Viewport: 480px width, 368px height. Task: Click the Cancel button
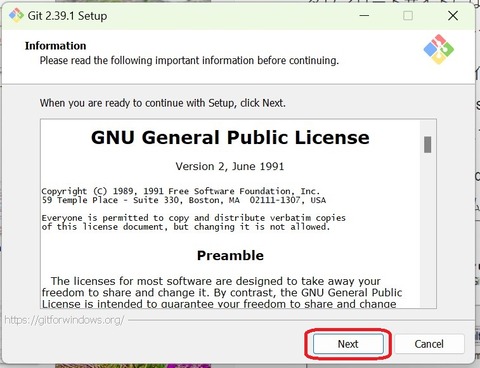click(x=429, y=344)
